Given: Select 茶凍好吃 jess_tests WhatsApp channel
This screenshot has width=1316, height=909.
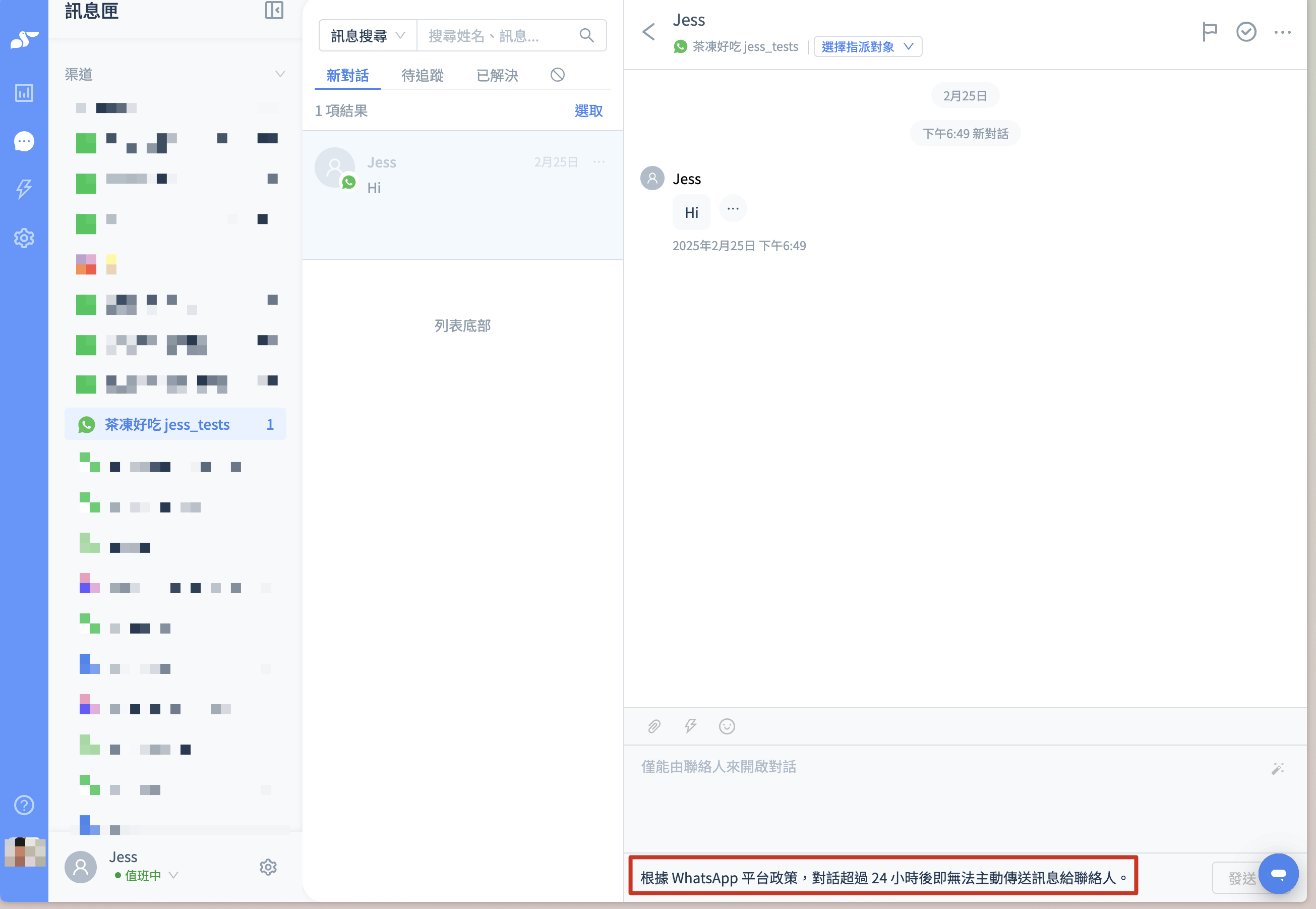Looking at the screenshot, I should pyautogui.click(x=167, y=424).
